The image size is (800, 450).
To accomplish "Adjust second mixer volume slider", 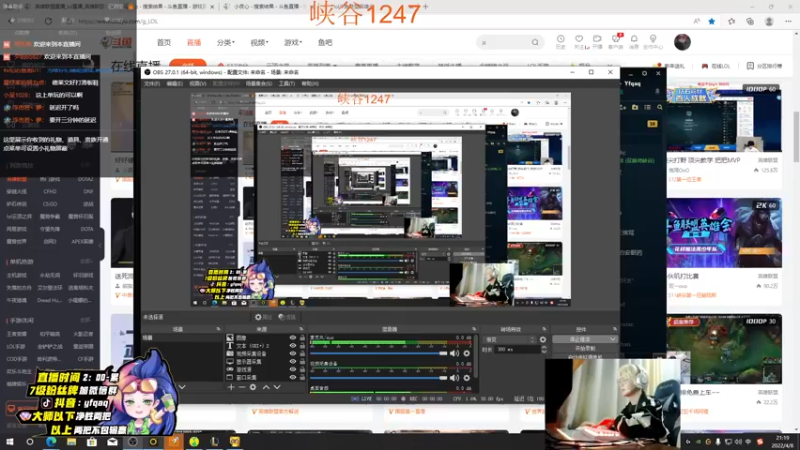I will [378, 378].
